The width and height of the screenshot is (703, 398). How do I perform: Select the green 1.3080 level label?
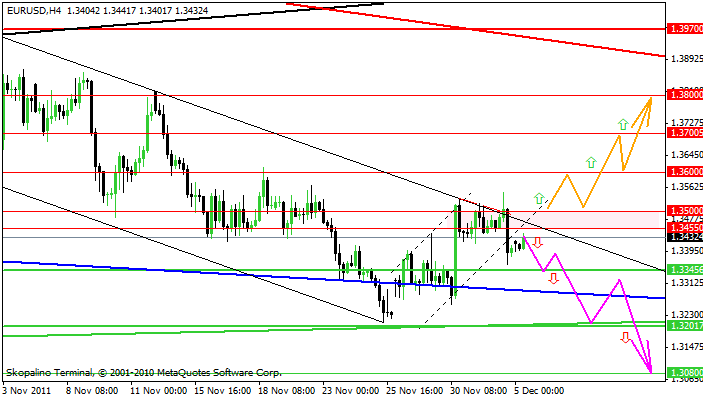pyautogui.click(x=685, y=373)
